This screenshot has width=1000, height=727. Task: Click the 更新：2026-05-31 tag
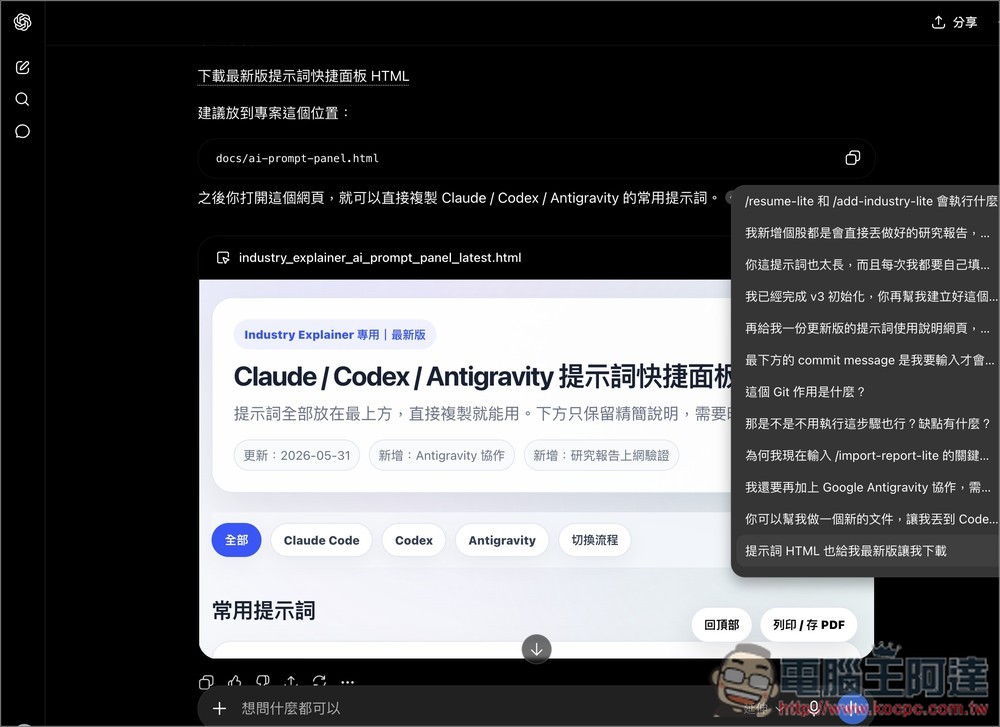click(x=297, y=455)
